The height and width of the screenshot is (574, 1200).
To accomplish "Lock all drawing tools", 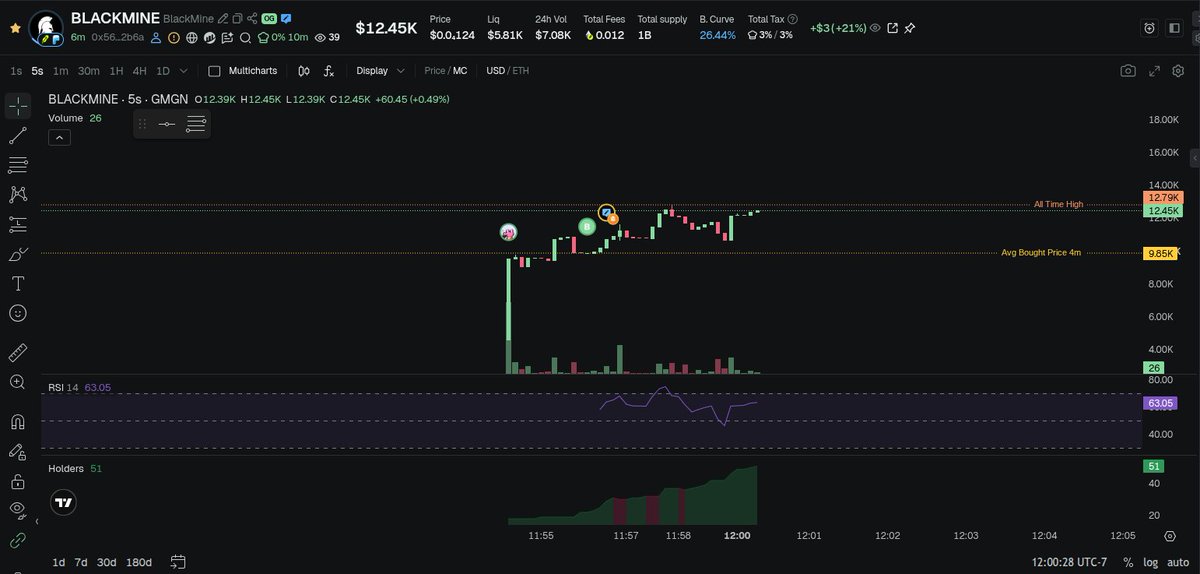I will (x=18, y=481).
